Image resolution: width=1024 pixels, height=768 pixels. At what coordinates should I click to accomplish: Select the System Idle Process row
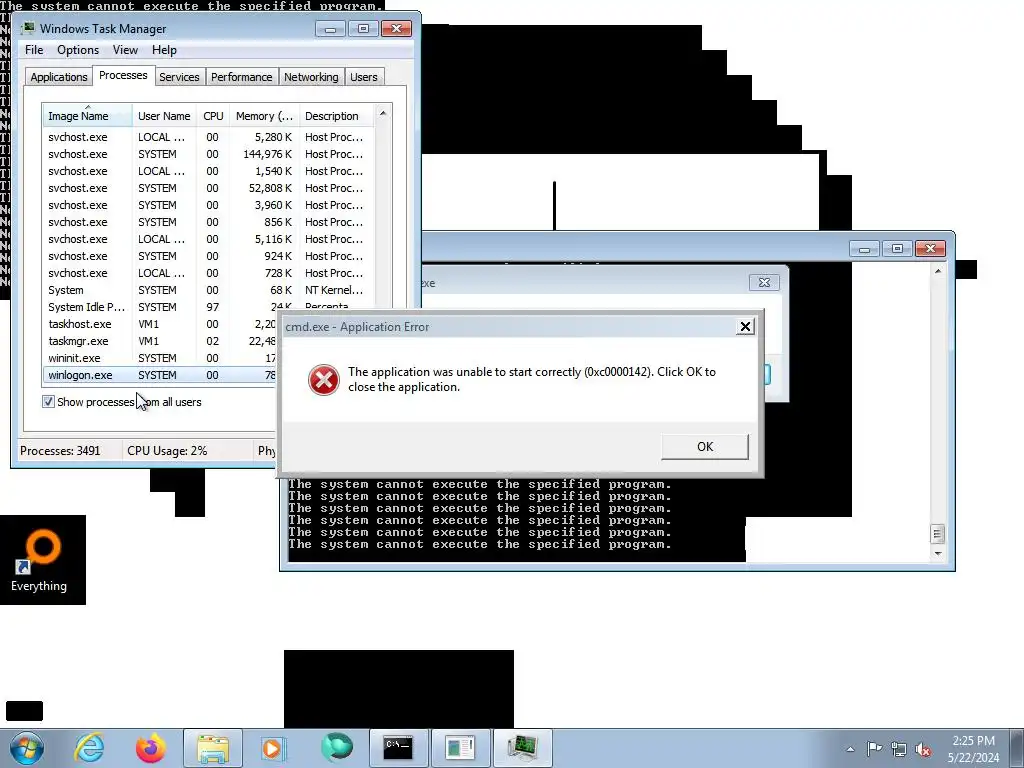coord(209,307)
